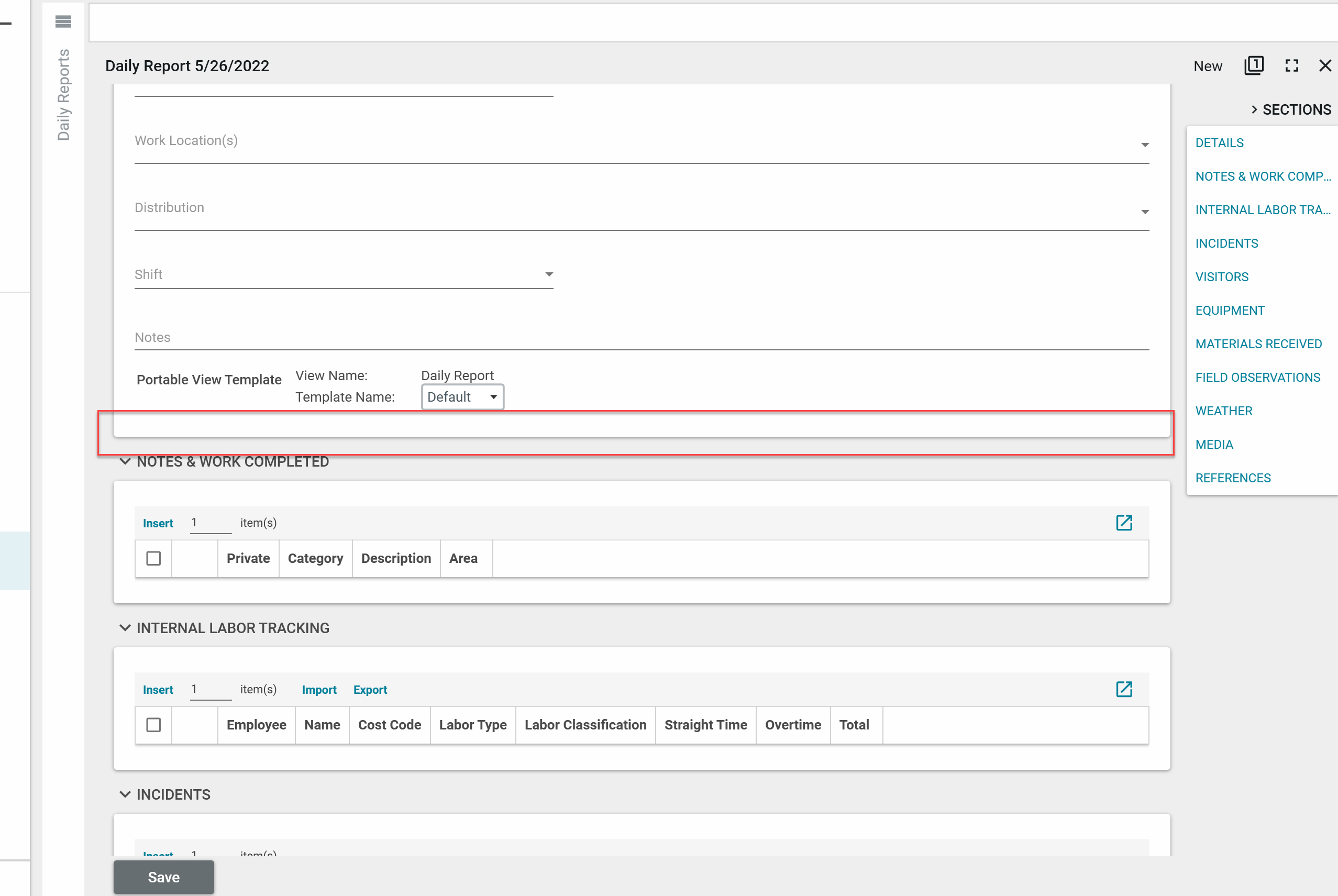This screenshot has height=896, width=1338.
Task: Collapse the INCIDENTS section chevron
Action: coord(125,794)
